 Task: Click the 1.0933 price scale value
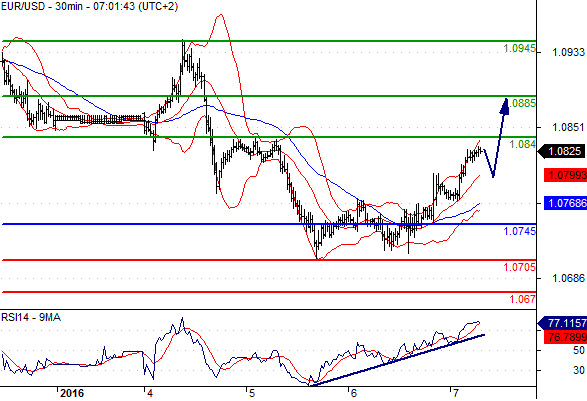click(x=568, y=52)
